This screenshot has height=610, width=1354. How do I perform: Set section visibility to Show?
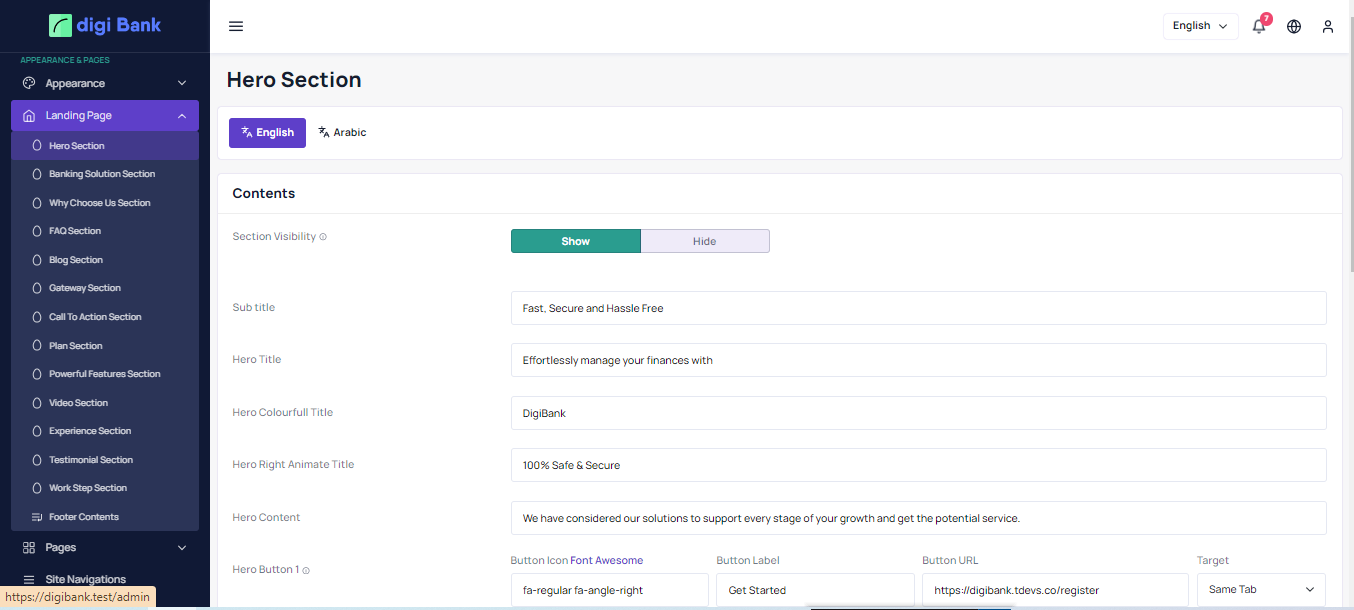(x=575, y=241)
